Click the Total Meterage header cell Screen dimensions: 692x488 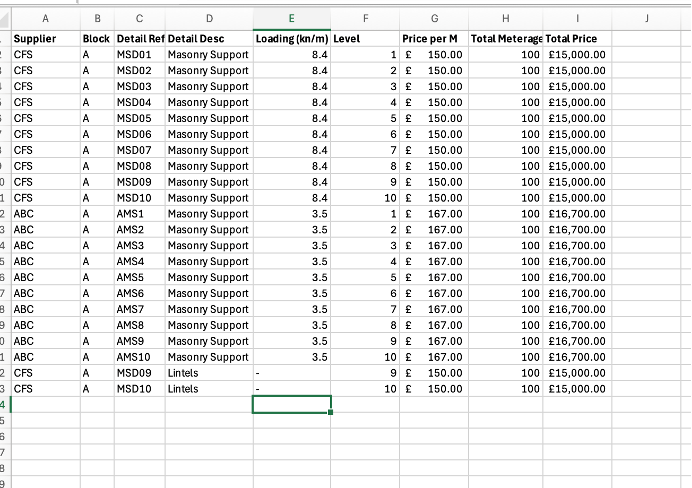506,39
